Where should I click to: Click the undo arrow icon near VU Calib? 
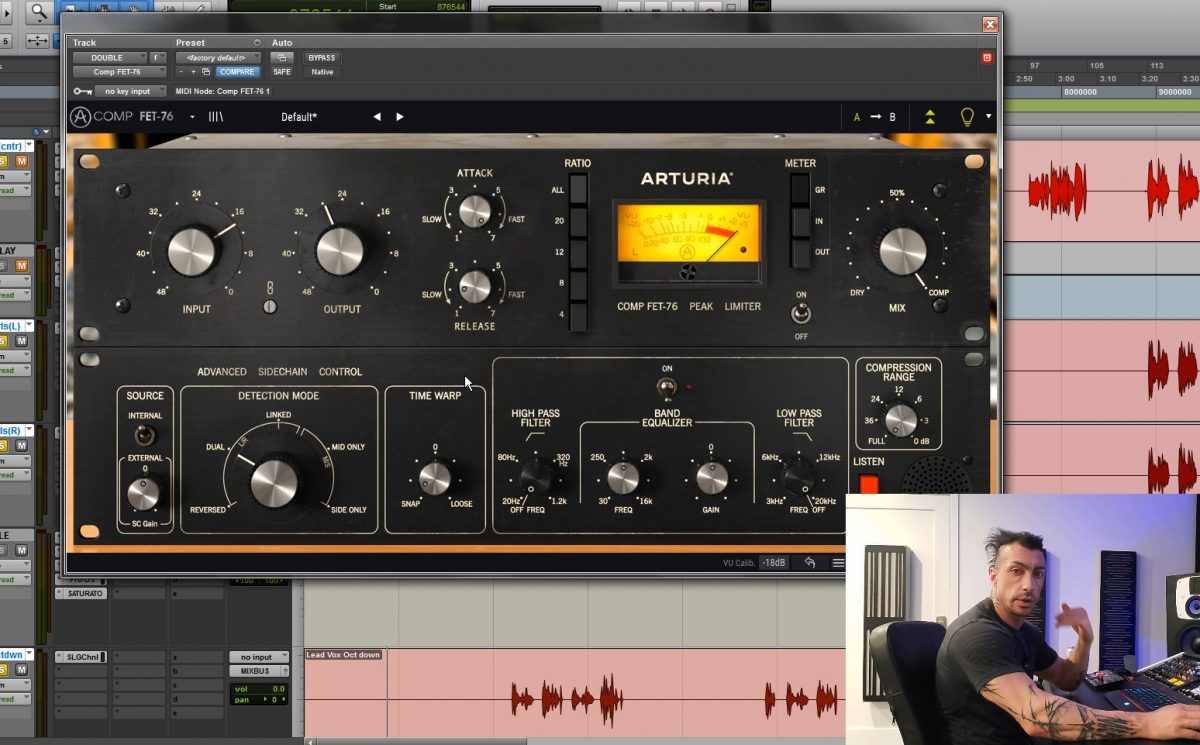(810, 562)
